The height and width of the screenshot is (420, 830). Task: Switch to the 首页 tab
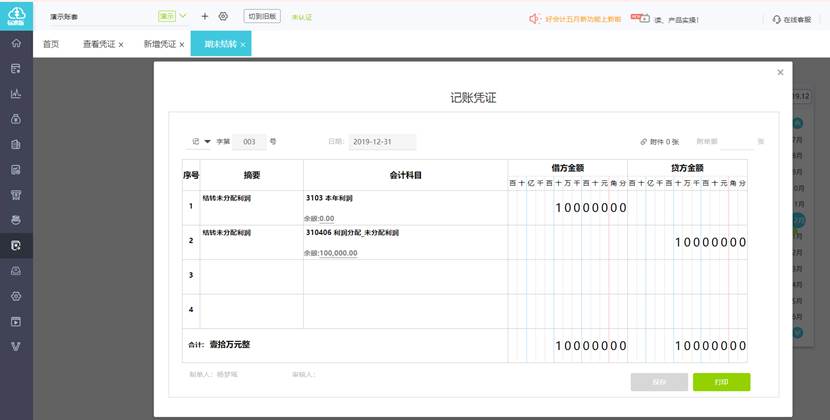click(50, 45)
